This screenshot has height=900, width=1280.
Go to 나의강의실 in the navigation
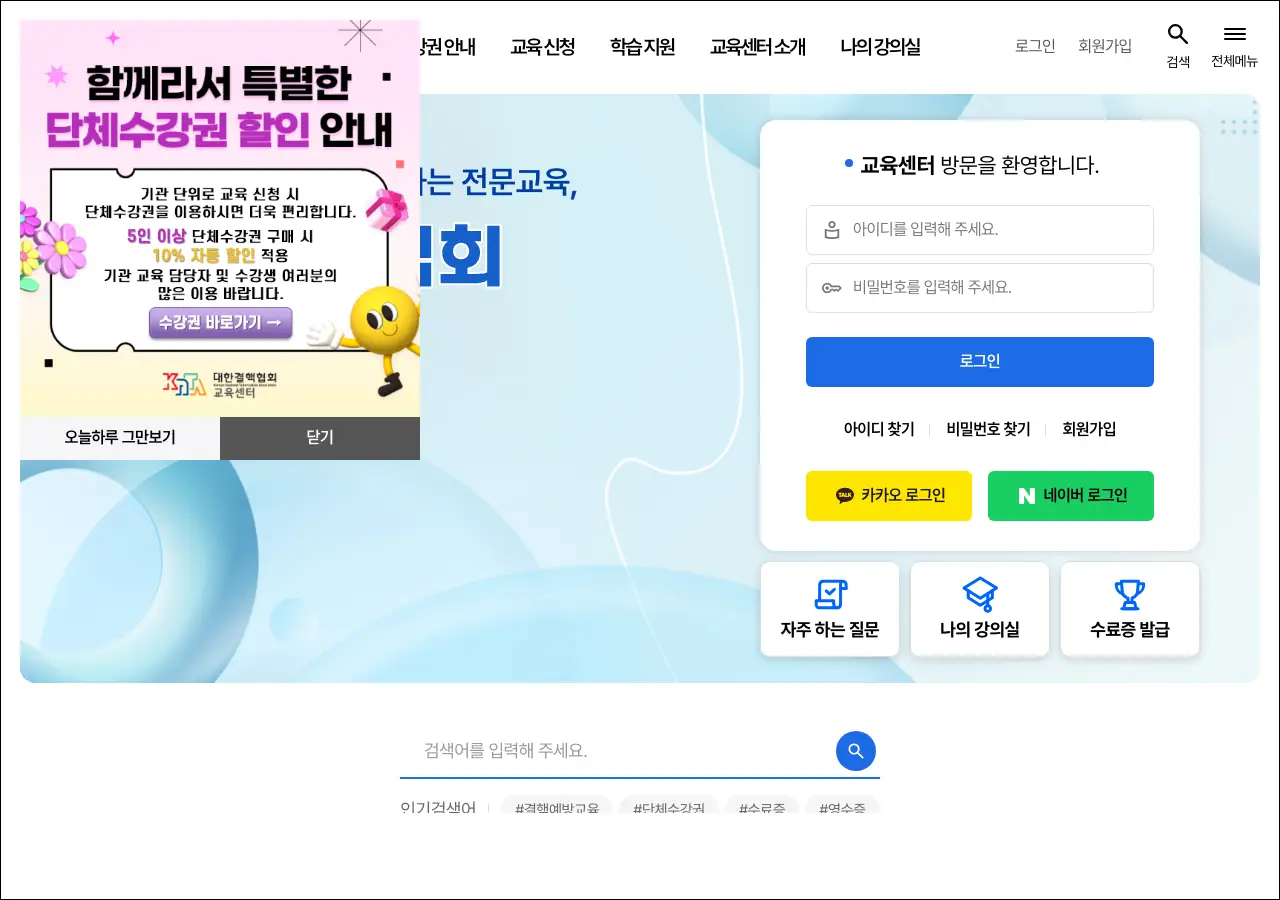coord(880,47)
